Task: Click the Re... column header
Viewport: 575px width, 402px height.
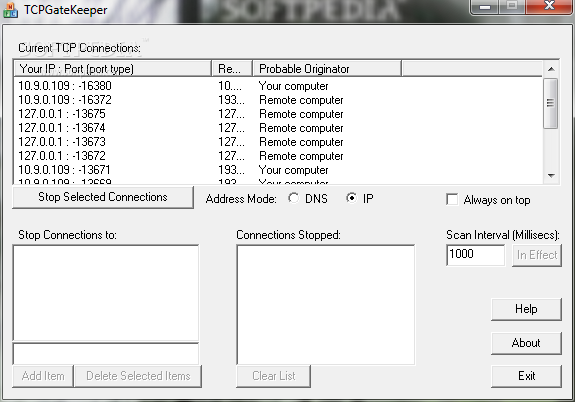Action: [232, 69]
